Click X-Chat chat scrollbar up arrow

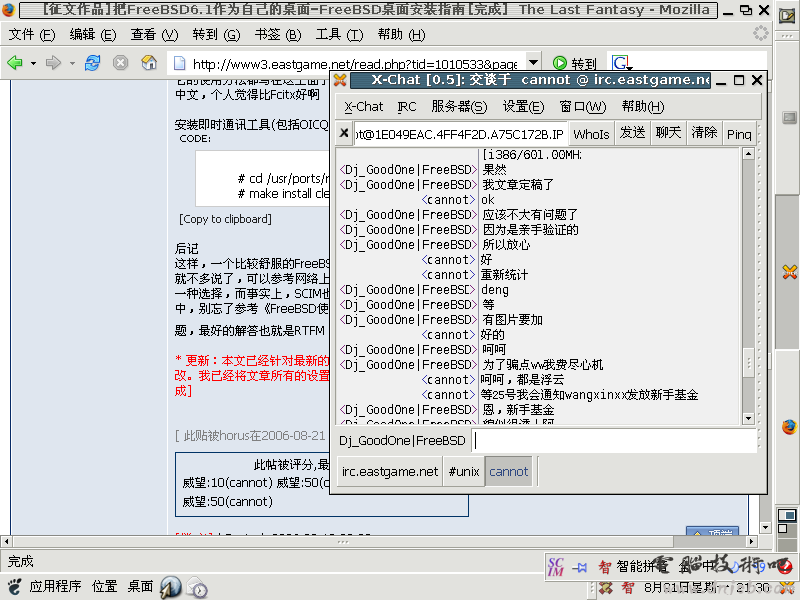point(748,154)
